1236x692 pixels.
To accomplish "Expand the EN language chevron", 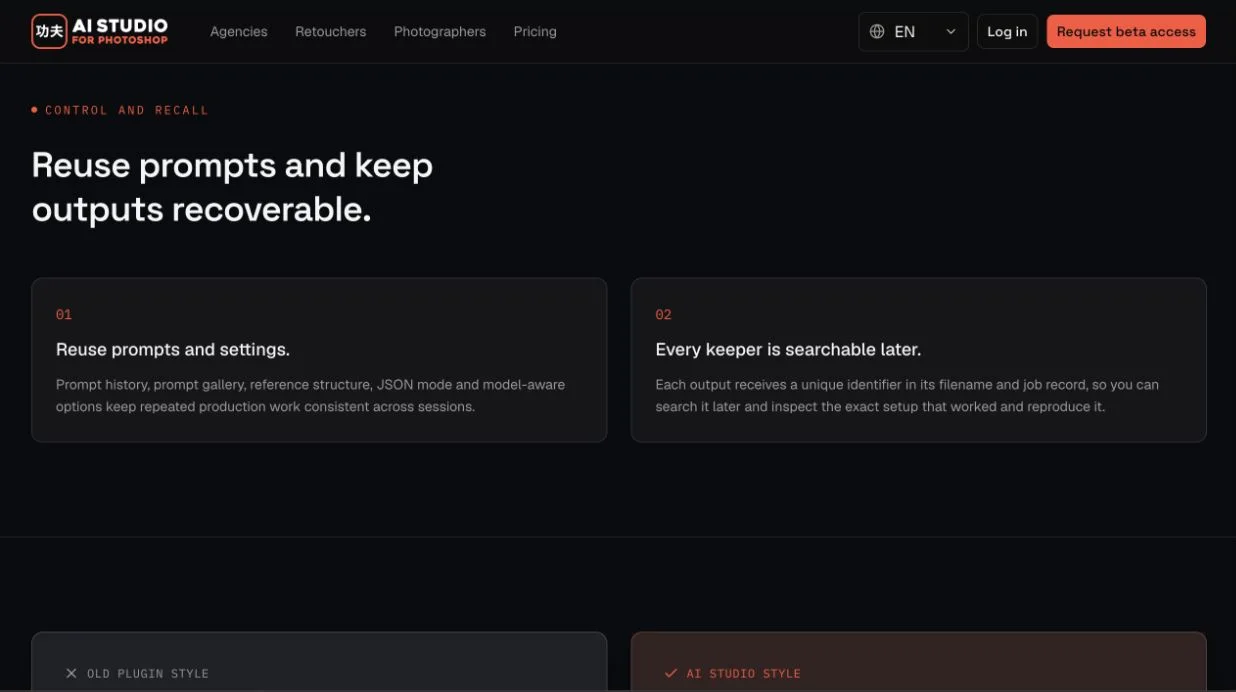I will (x=951, y=32).
